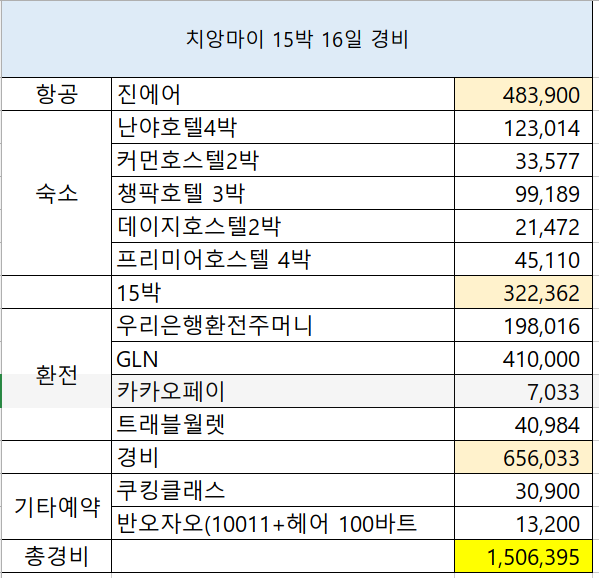Select the 프리미어호스텔 4박 cell
Viewport: 599px width, 578px height.
283,259
